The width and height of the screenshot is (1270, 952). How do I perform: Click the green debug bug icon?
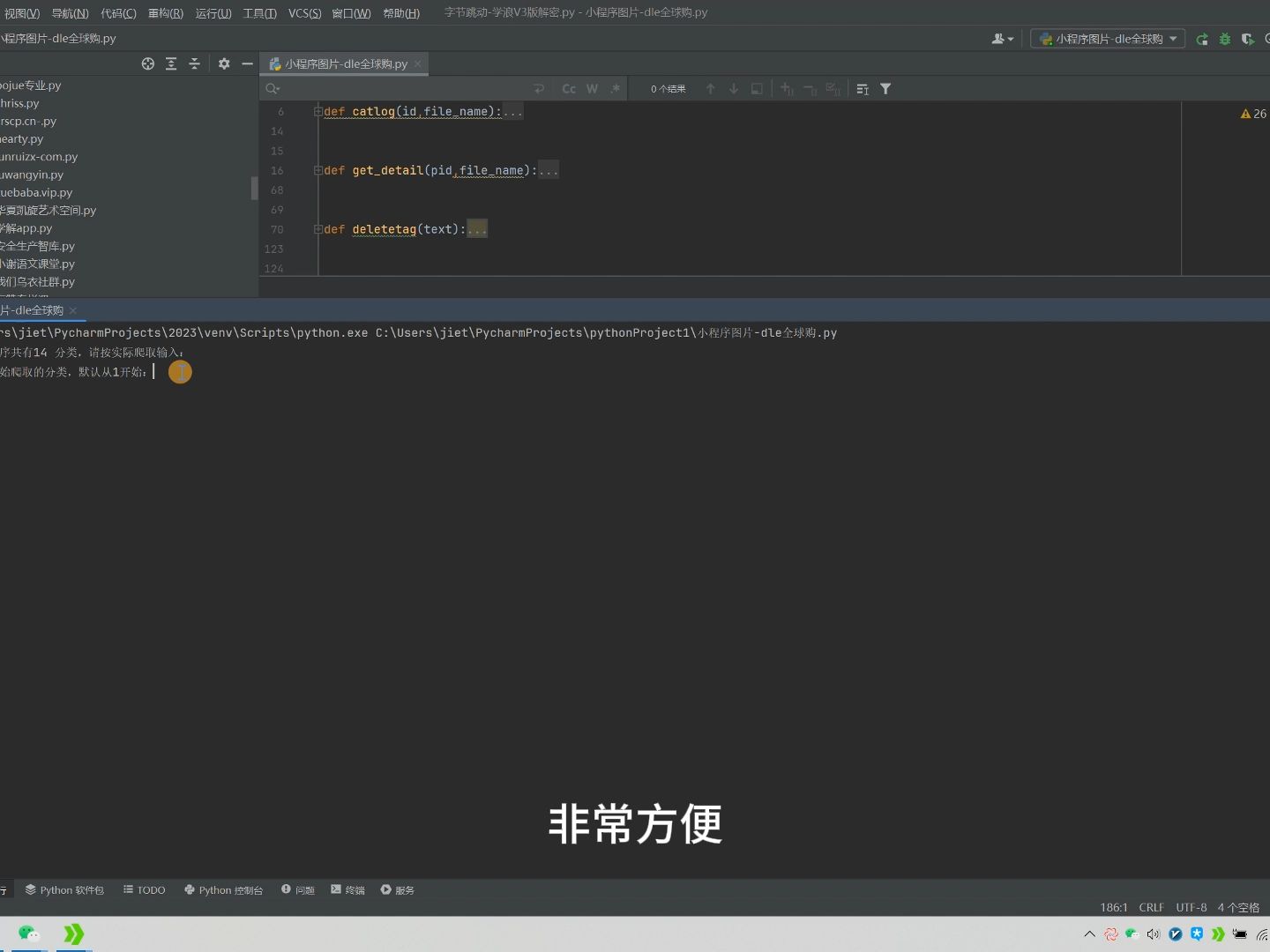[x=1225, y=39]
